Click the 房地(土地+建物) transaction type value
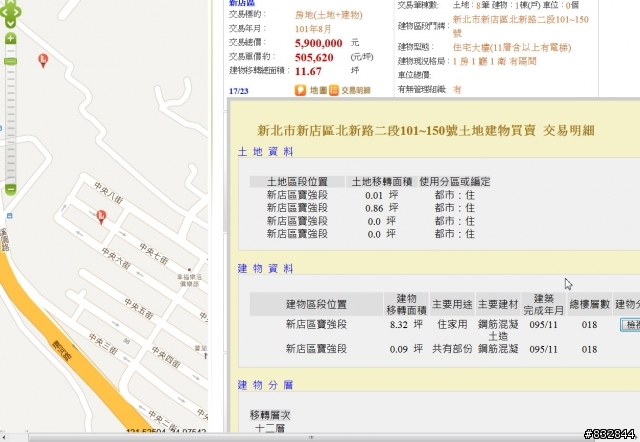 click(329, 15)
